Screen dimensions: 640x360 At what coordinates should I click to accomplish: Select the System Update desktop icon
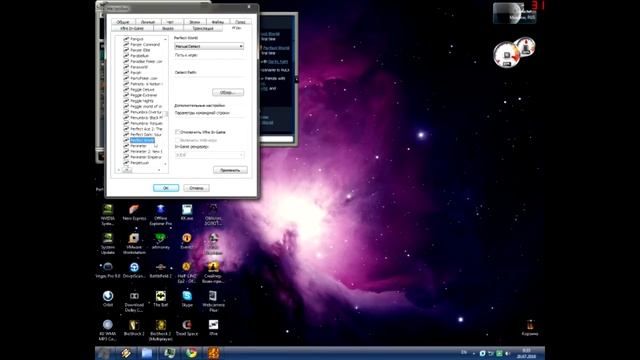(x=108, y=243)
